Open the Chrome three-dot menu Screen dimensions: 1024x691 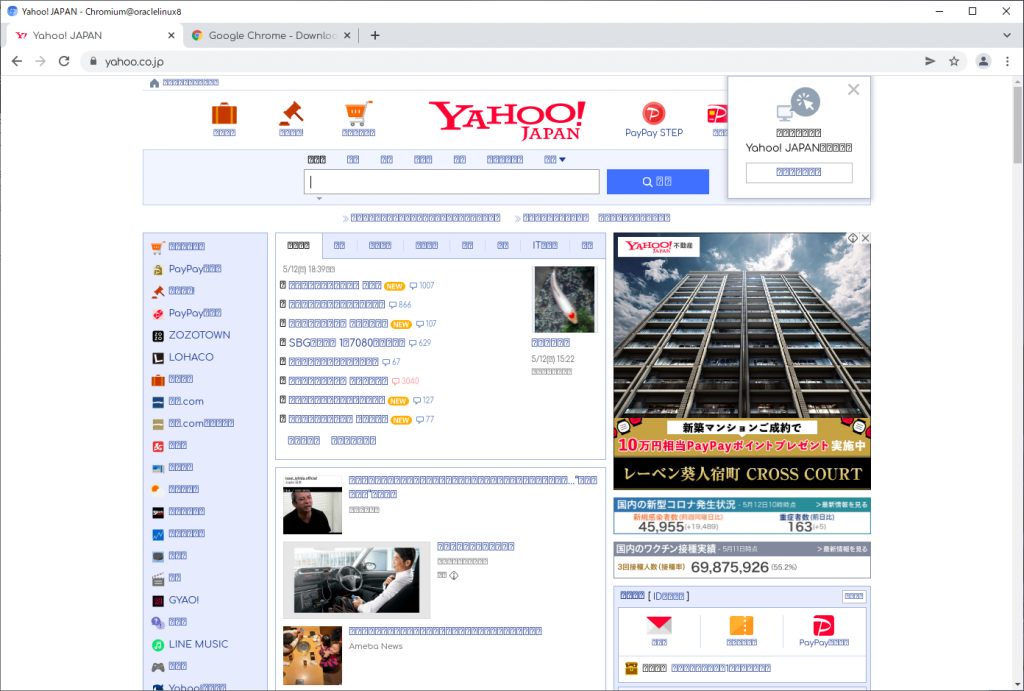(1007, 61)
